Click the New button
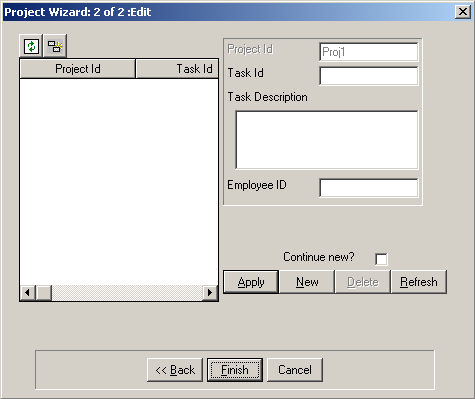The image size is (475, 399). click(307, 282)
